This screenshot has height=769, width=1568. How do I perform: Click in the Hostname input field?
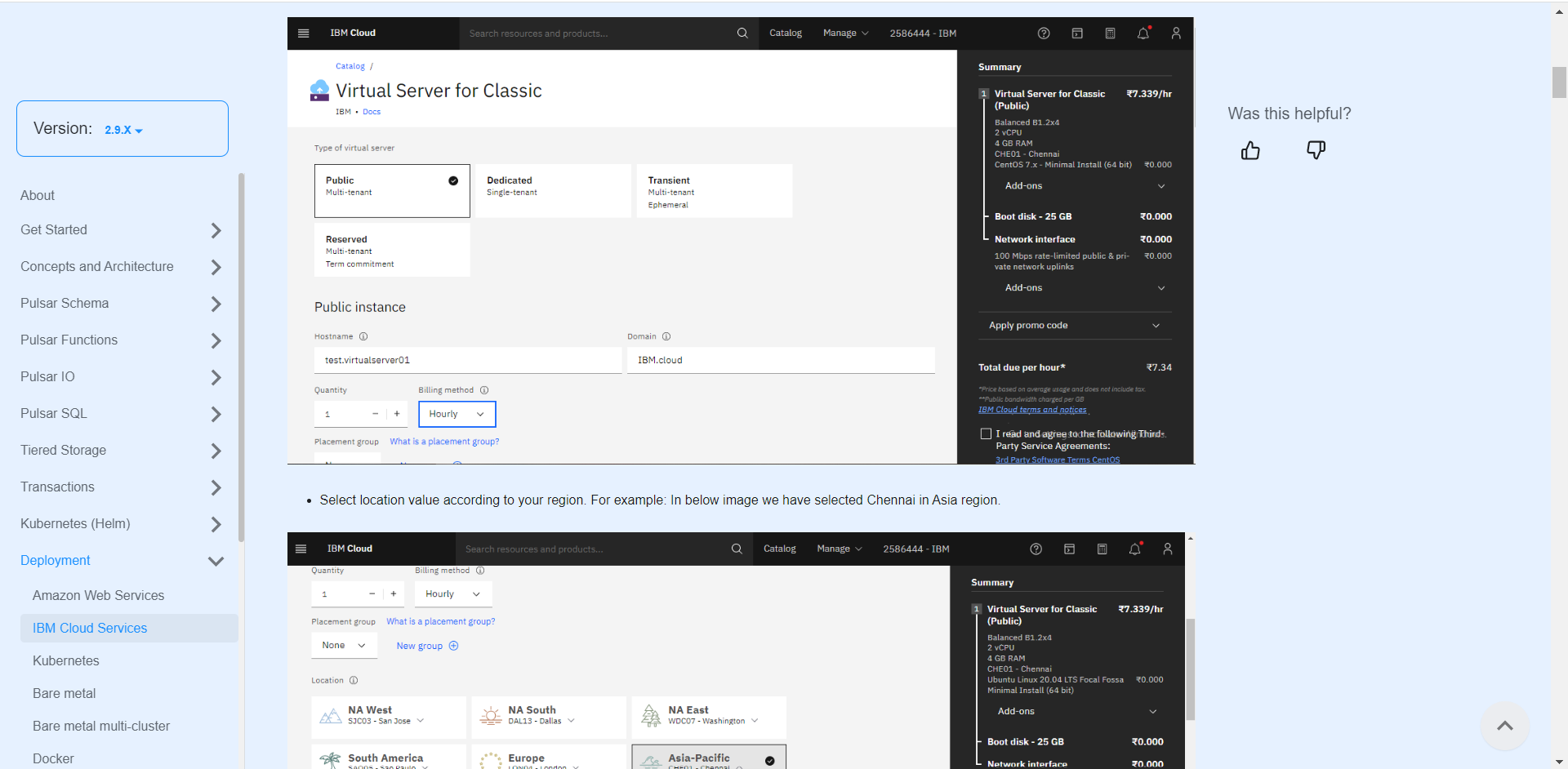[x=468, y=360]
